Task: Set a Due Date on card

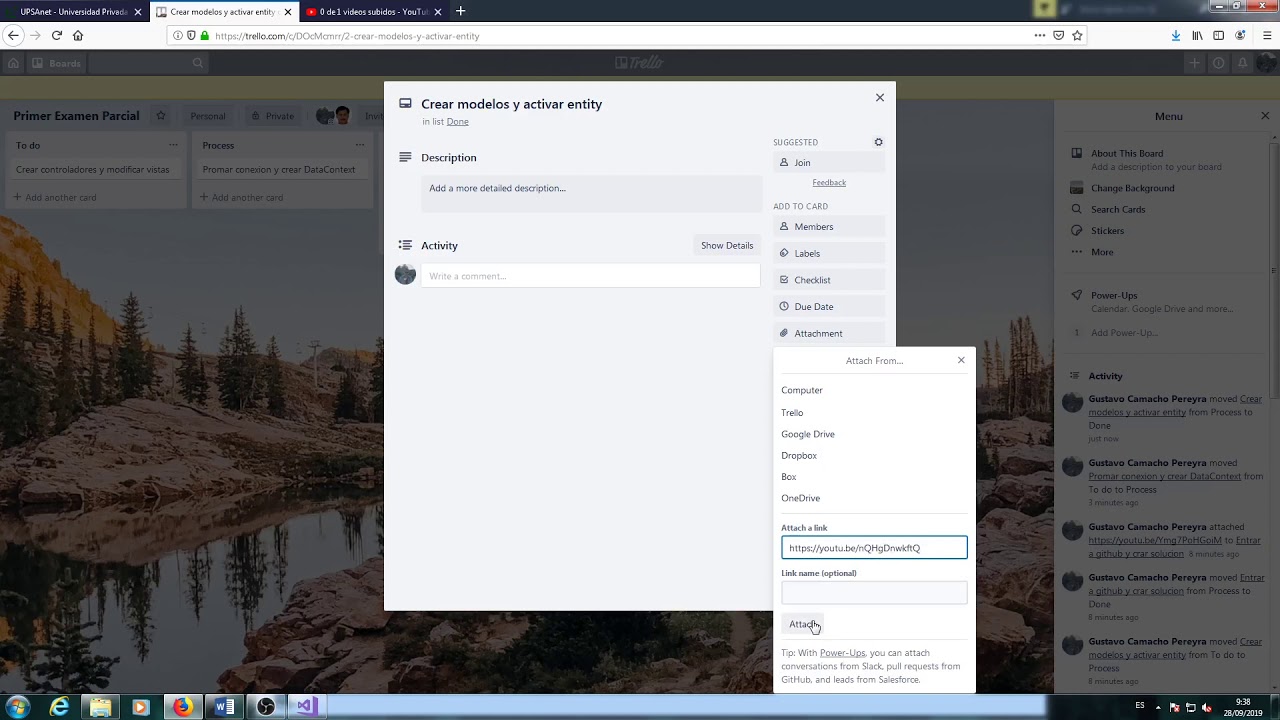Action: point(829,306)
